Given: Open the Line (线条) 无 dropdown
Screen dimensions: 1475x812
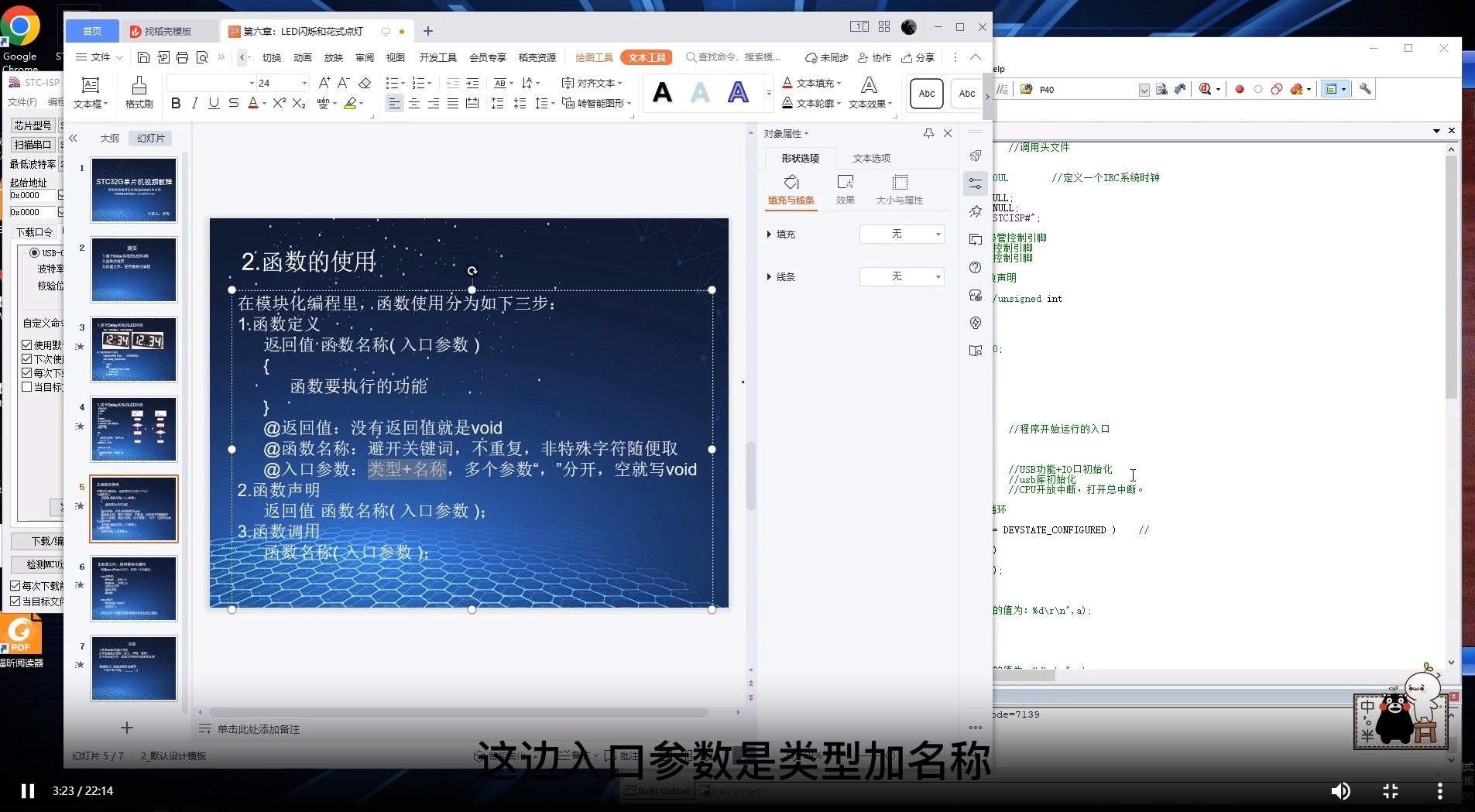Looking at the screenshot, I should pyautogui.click(x=902, y=276).
